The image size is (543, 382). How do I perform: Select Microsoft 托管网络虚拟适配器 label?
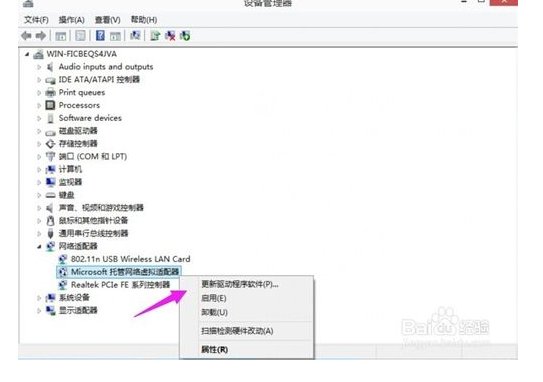pos(125,272)
